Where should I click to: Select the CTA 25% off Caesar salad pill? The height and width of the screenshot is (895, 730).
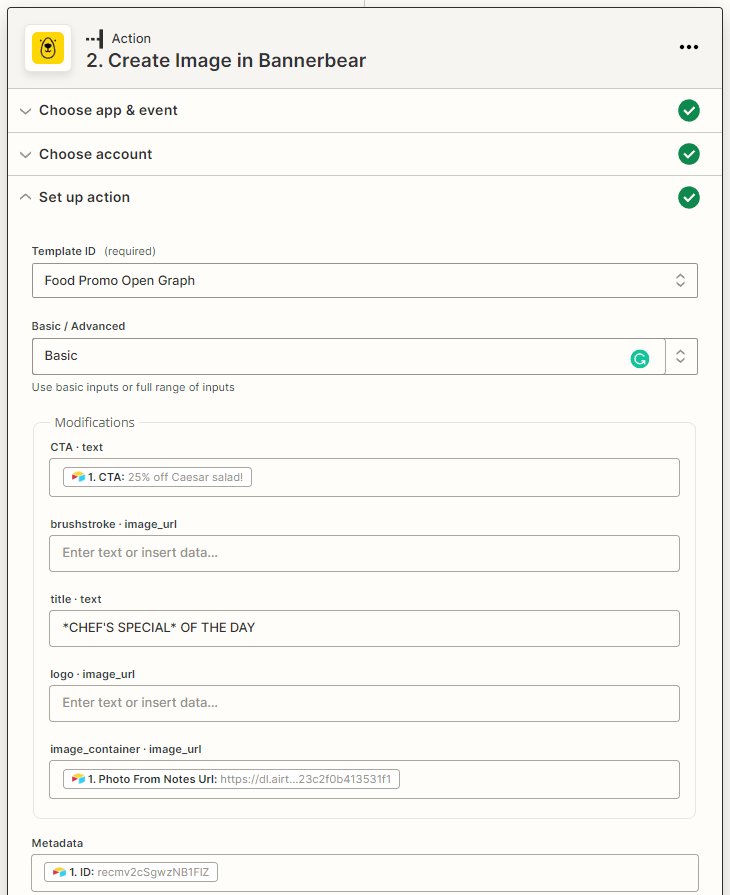[156, 477]
